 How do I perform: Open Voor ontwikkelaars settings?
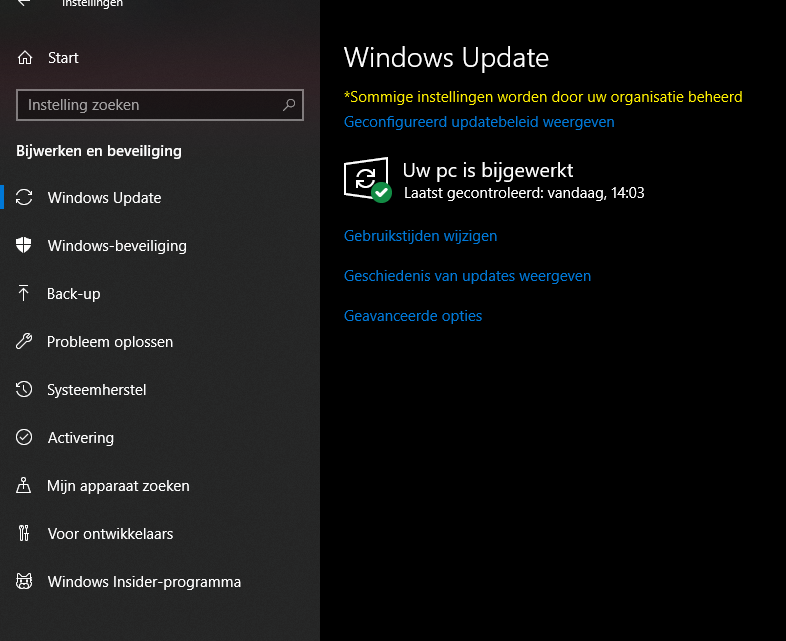(x=160, y=534)
